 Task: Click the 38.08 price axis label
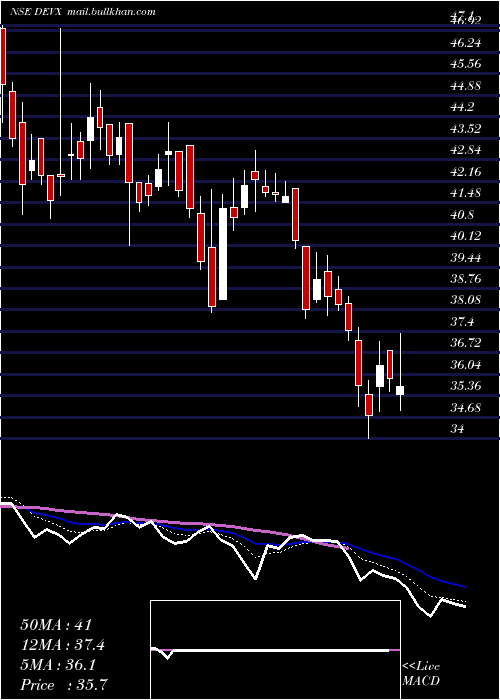[464, 300]
